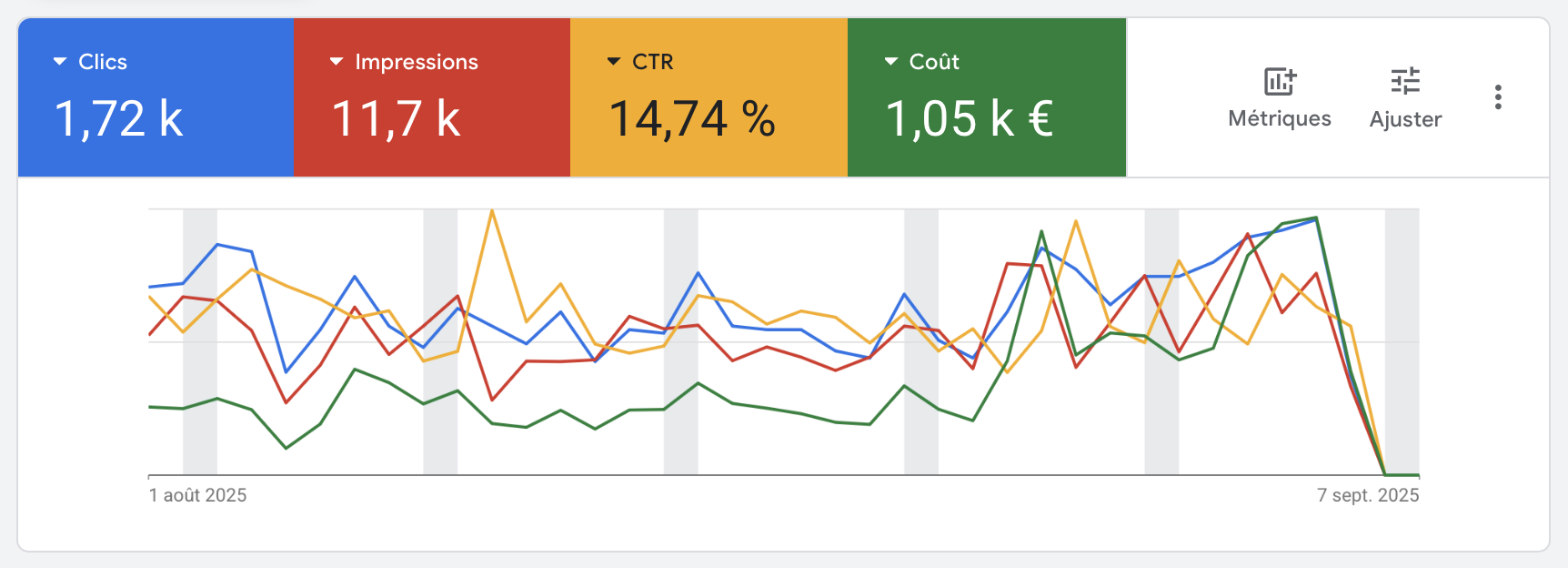Expand the Impressions metric dropdown arrow
The image size is (1568, 568).
pyautogui.click(x=336, y=62)
